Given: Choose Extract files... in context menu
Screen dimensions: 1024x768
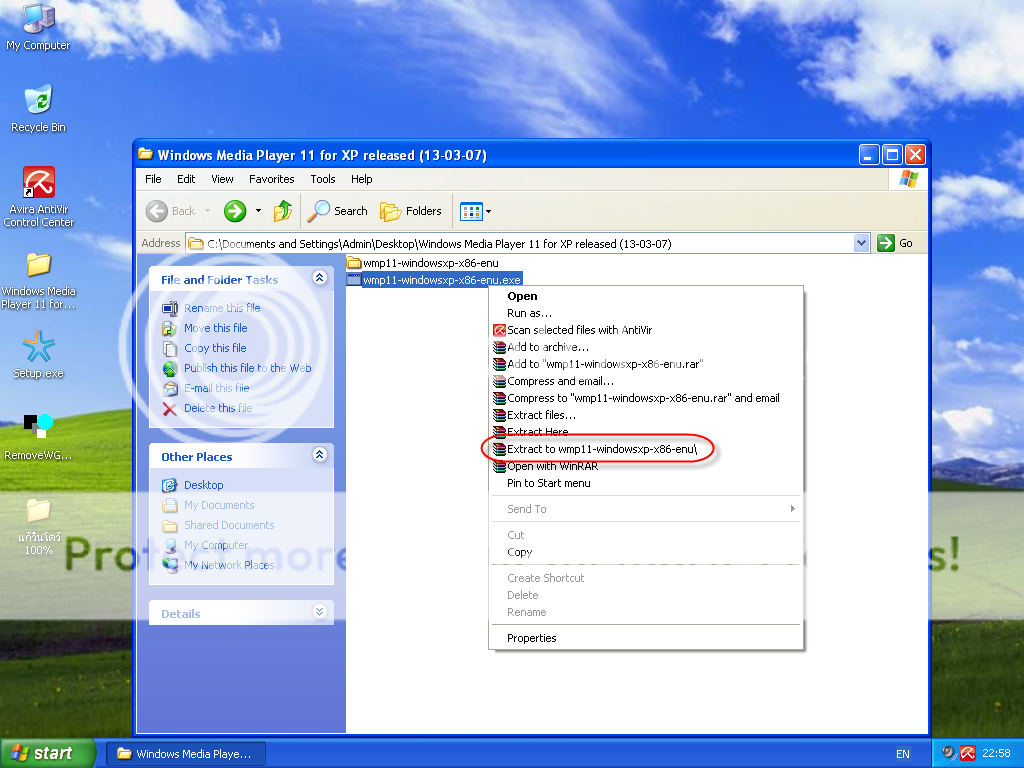Looking at the screenshot, I should pyautogui.click(x=646, y=415).
